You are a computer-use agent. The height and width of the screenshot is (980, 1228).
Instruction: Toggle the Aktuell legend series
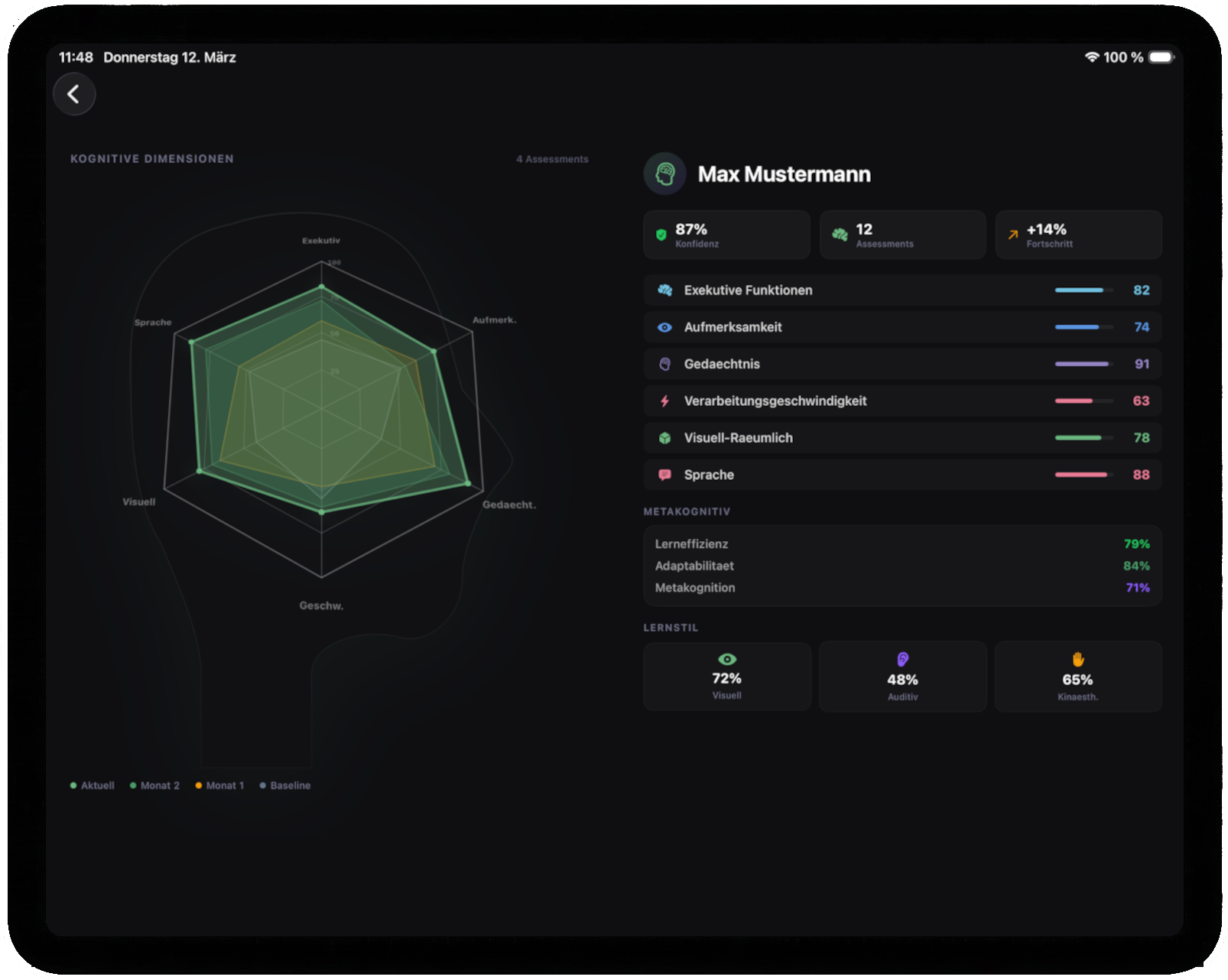pos(93,785)
